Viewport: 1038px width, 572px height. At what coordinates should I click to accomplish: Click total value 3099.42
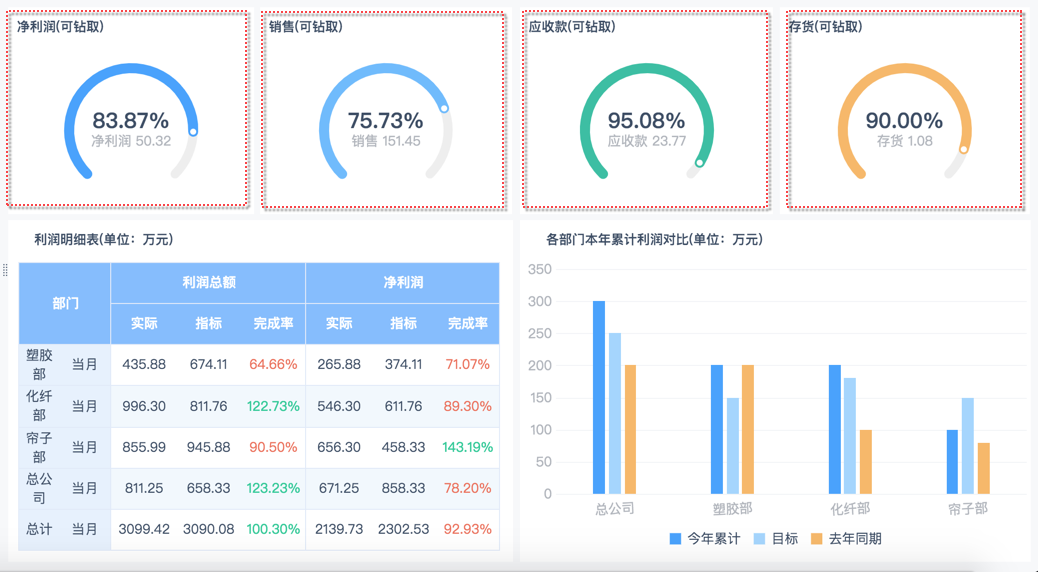[x=144, y=529]
